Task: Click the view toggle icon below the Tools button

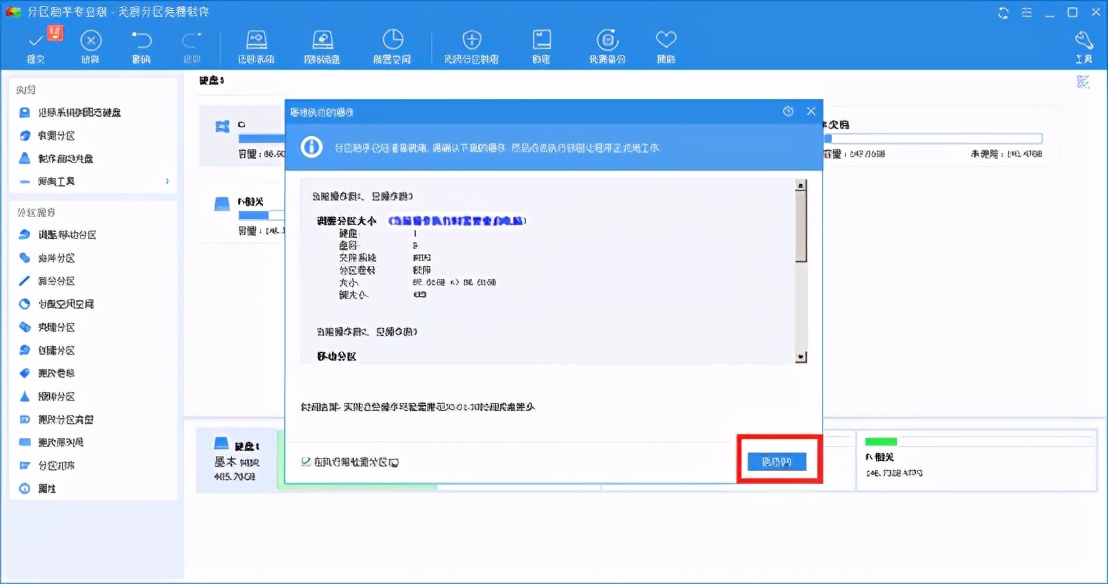Action: click(x=1083, y=82)
